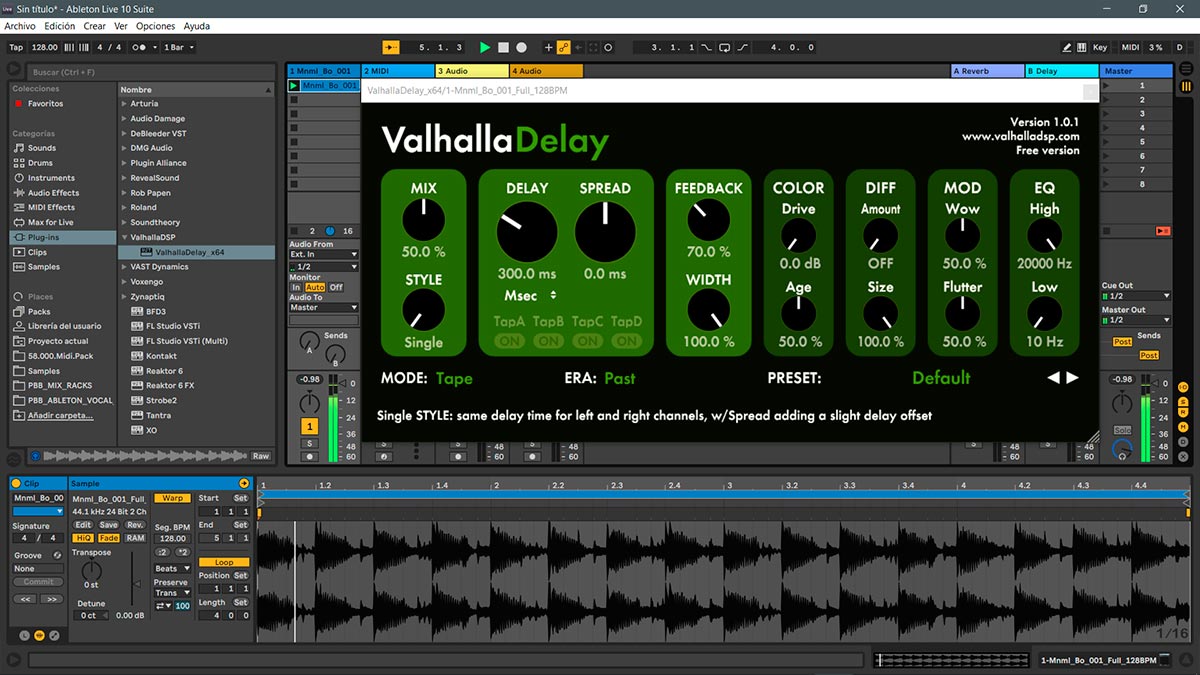Open the 1 Bar quantization menu
The image size is (1200, 675).
tap(179, 47)
